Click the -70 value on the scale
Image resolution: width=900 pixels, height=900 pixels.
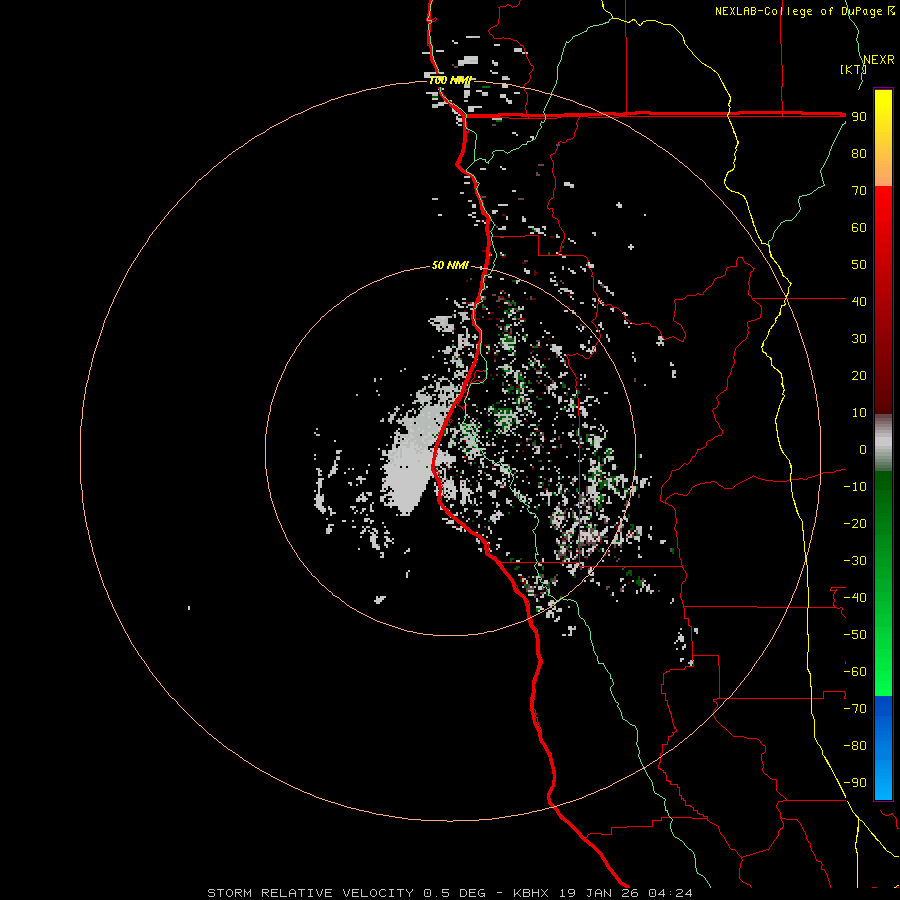click(855, 709)
